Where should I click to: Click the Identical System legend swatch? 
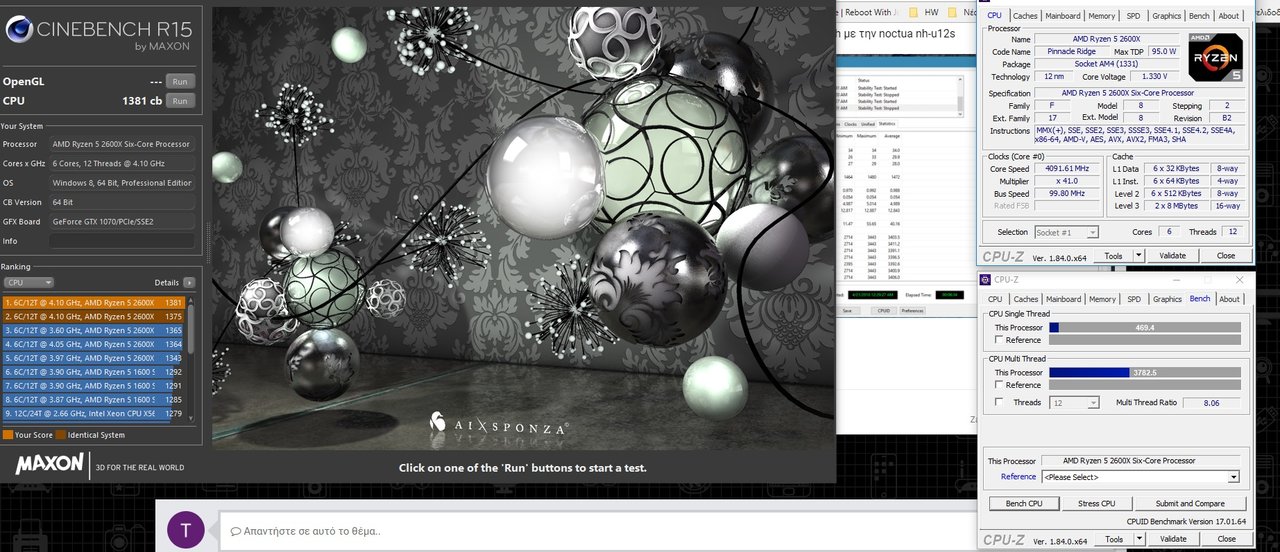(x=60, y=435)
